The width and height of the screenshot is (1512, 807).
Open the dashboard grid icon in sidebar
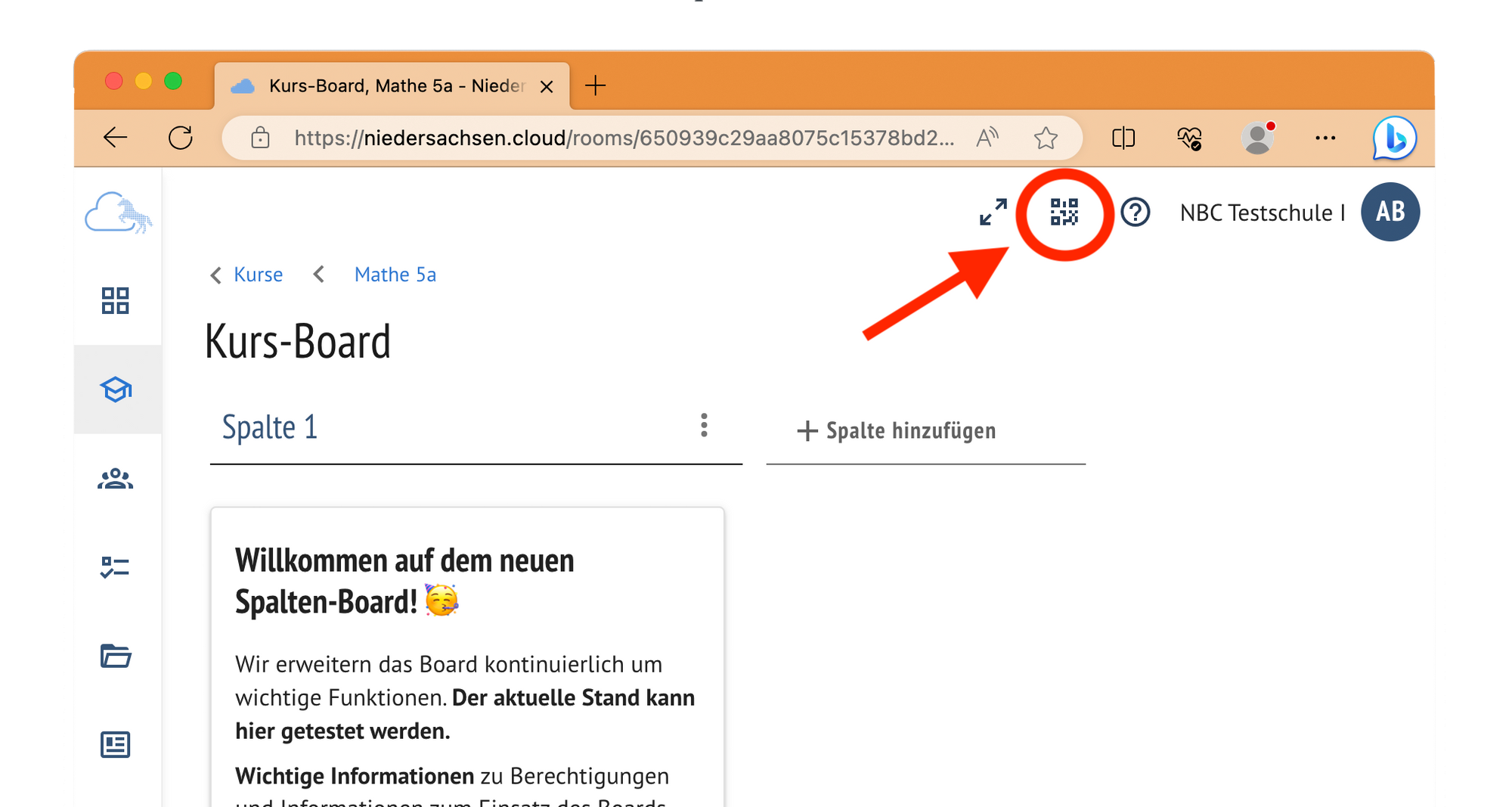point(116,301)
